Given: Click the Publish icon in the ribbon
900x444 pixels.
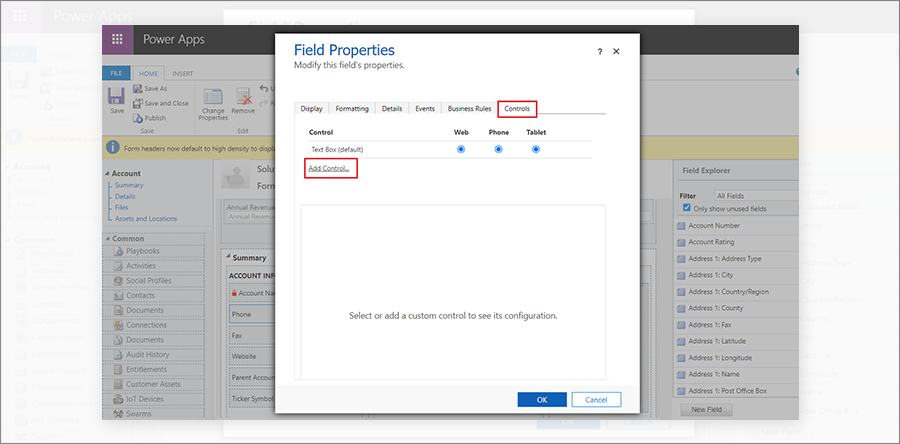Looking at the screenshot, I should [x=137, y=118].
